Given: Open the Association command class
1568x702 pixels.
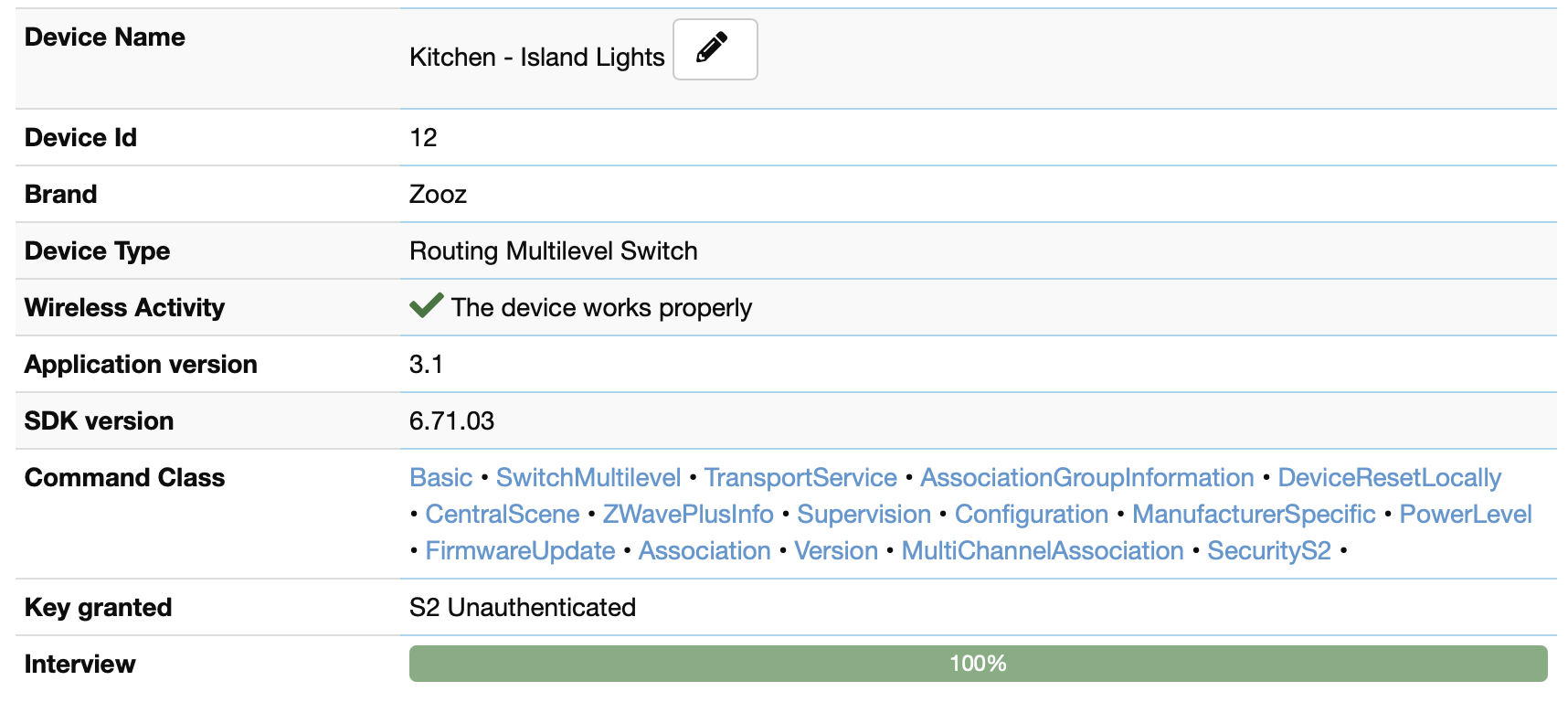Looking at the screenshot, I should tap(704, 551).
